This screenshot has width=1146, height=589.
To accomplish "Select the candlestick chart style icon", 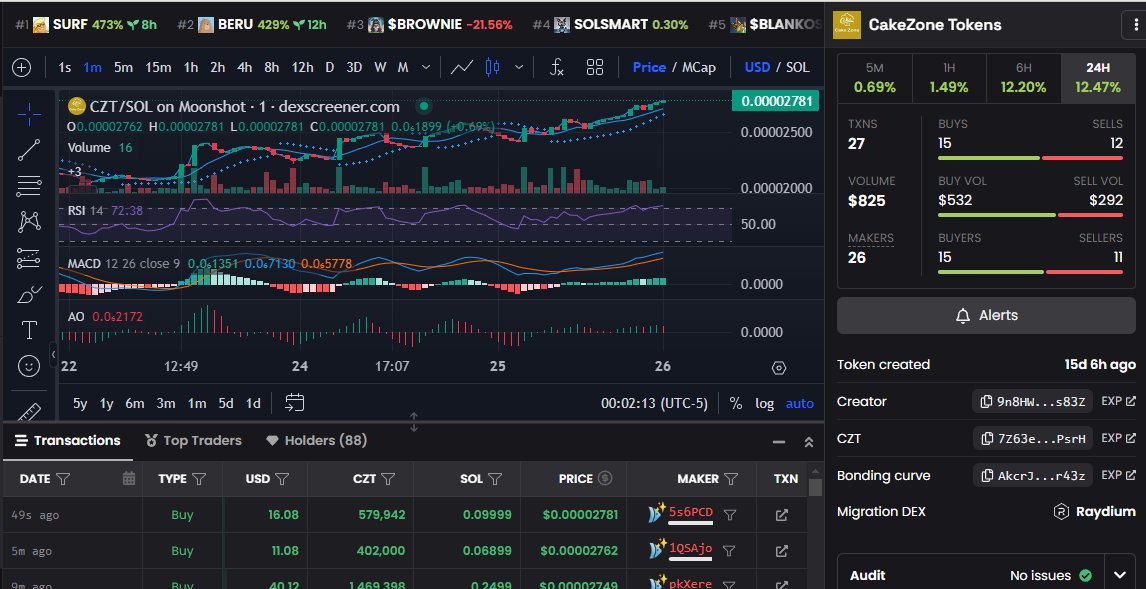I will coord(493,67).
